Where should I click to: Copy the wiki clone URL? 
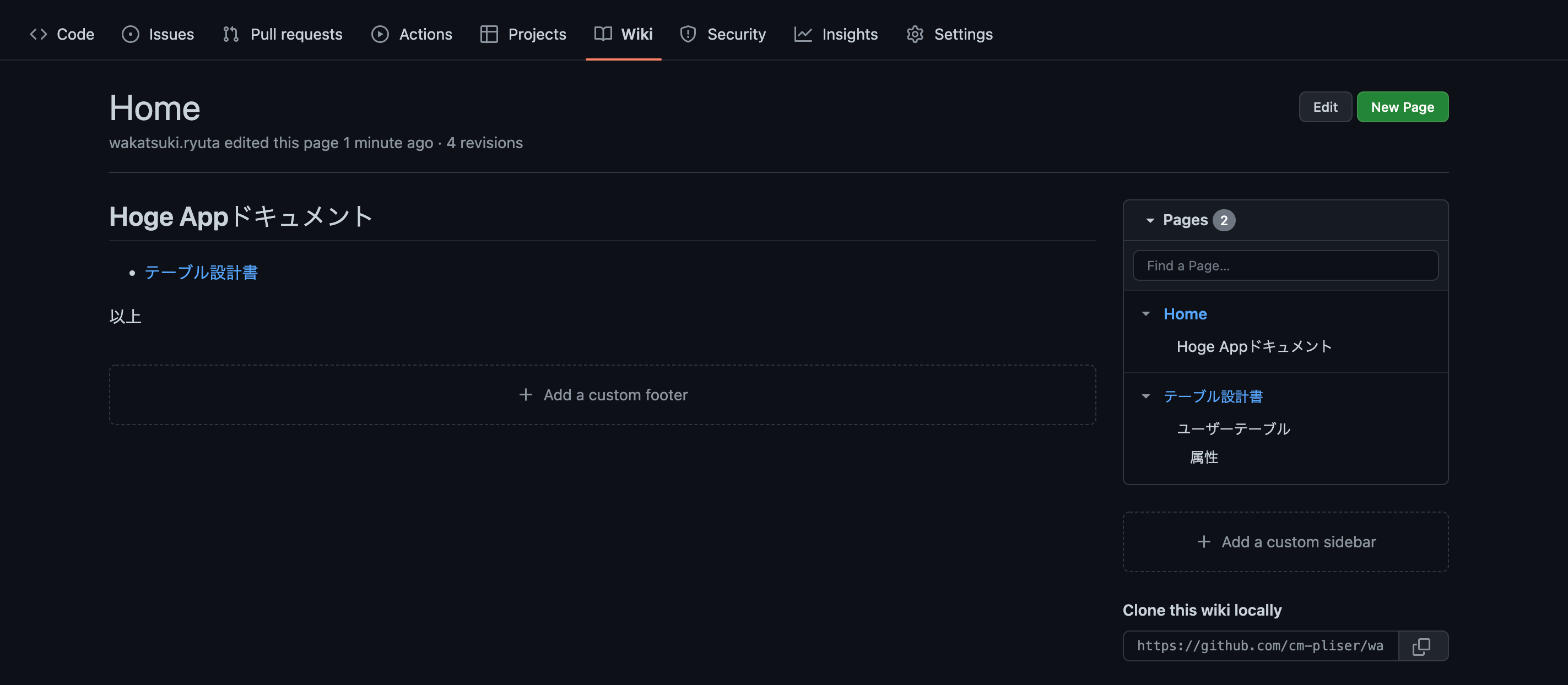1422,646
